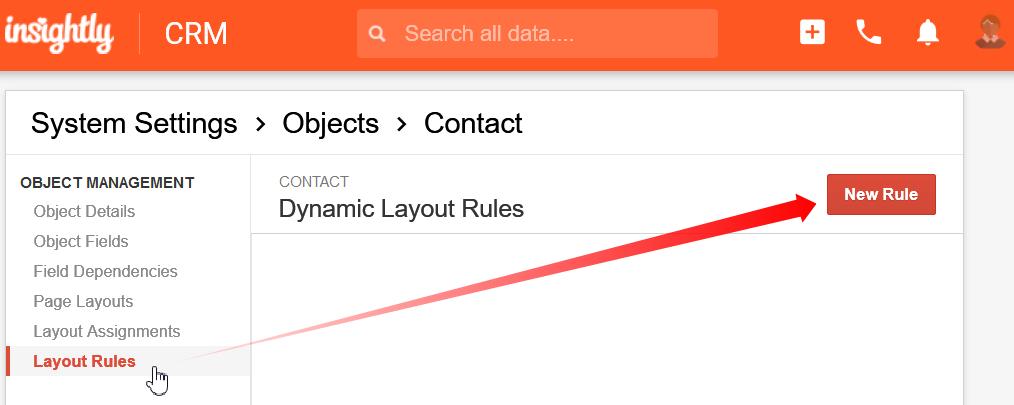Click the CRM label in header
This screenshot has width=1014, height=405.
pyautogui.click(x=196, y=34)
